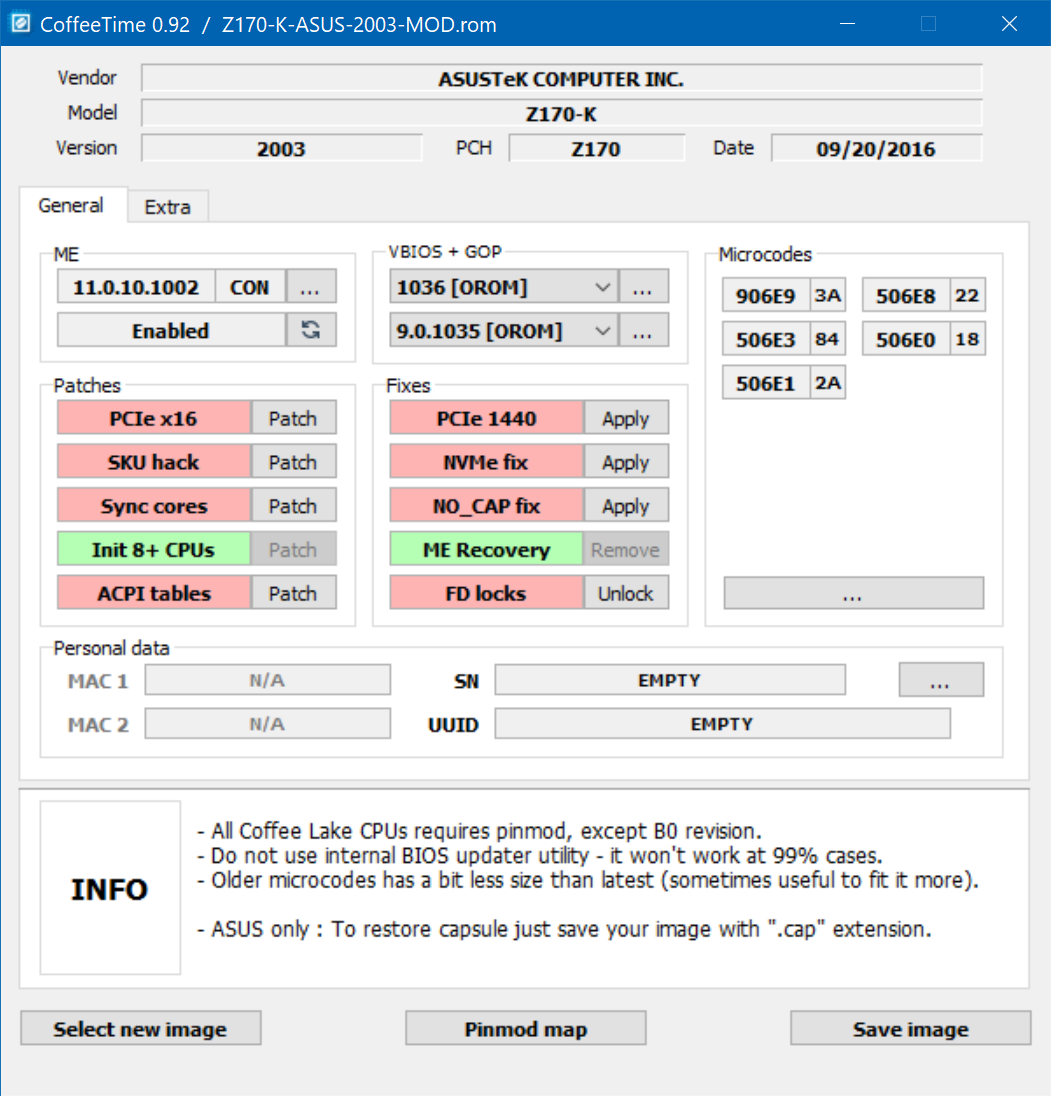Apply the NVMe fix
1051x1096 pixels.
[x=626, y=462]
